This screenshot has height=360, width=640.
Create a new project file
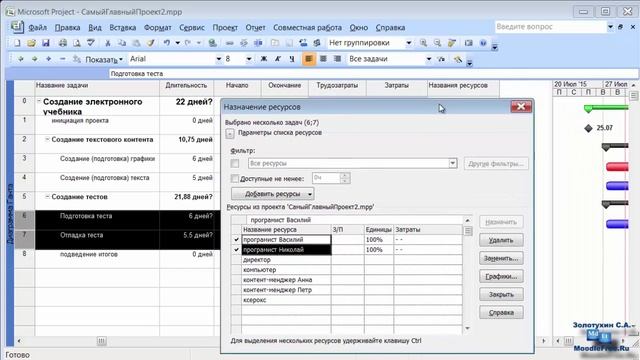pos(17,43)
